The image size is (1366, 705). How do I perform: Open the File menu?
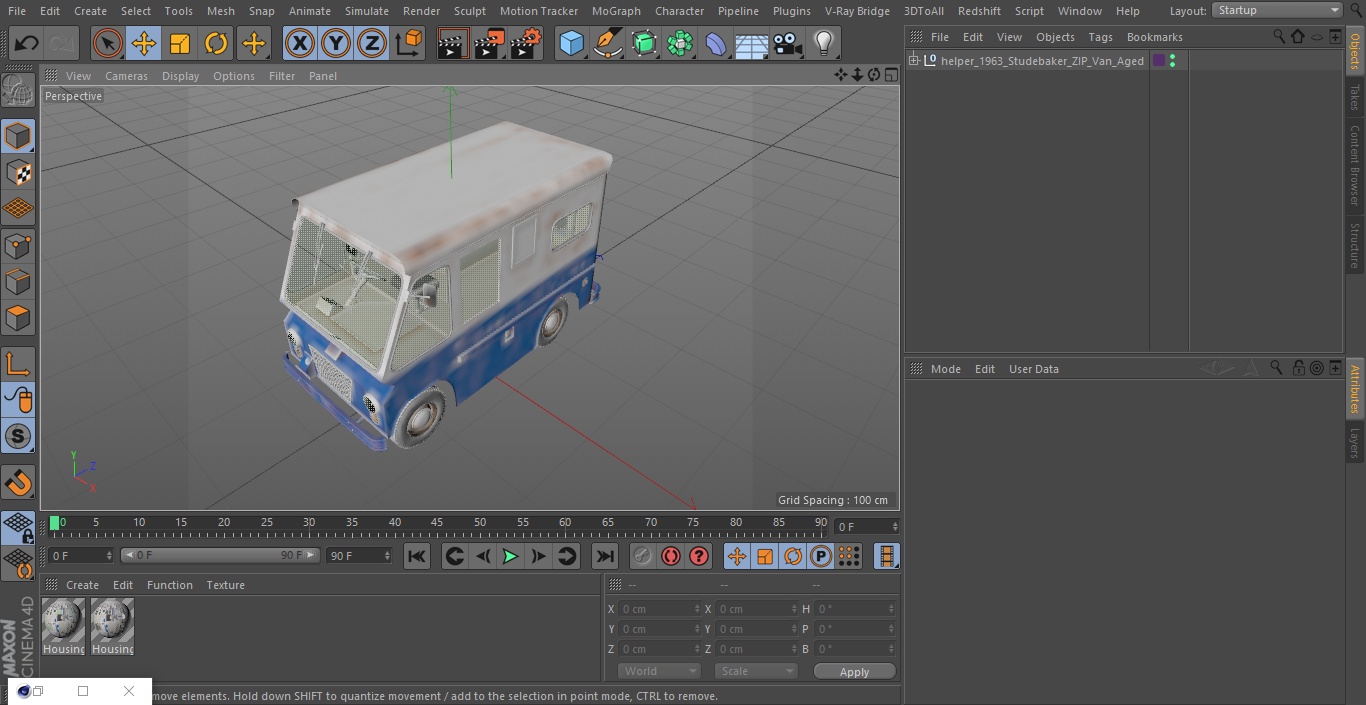(x=16, y=10)
